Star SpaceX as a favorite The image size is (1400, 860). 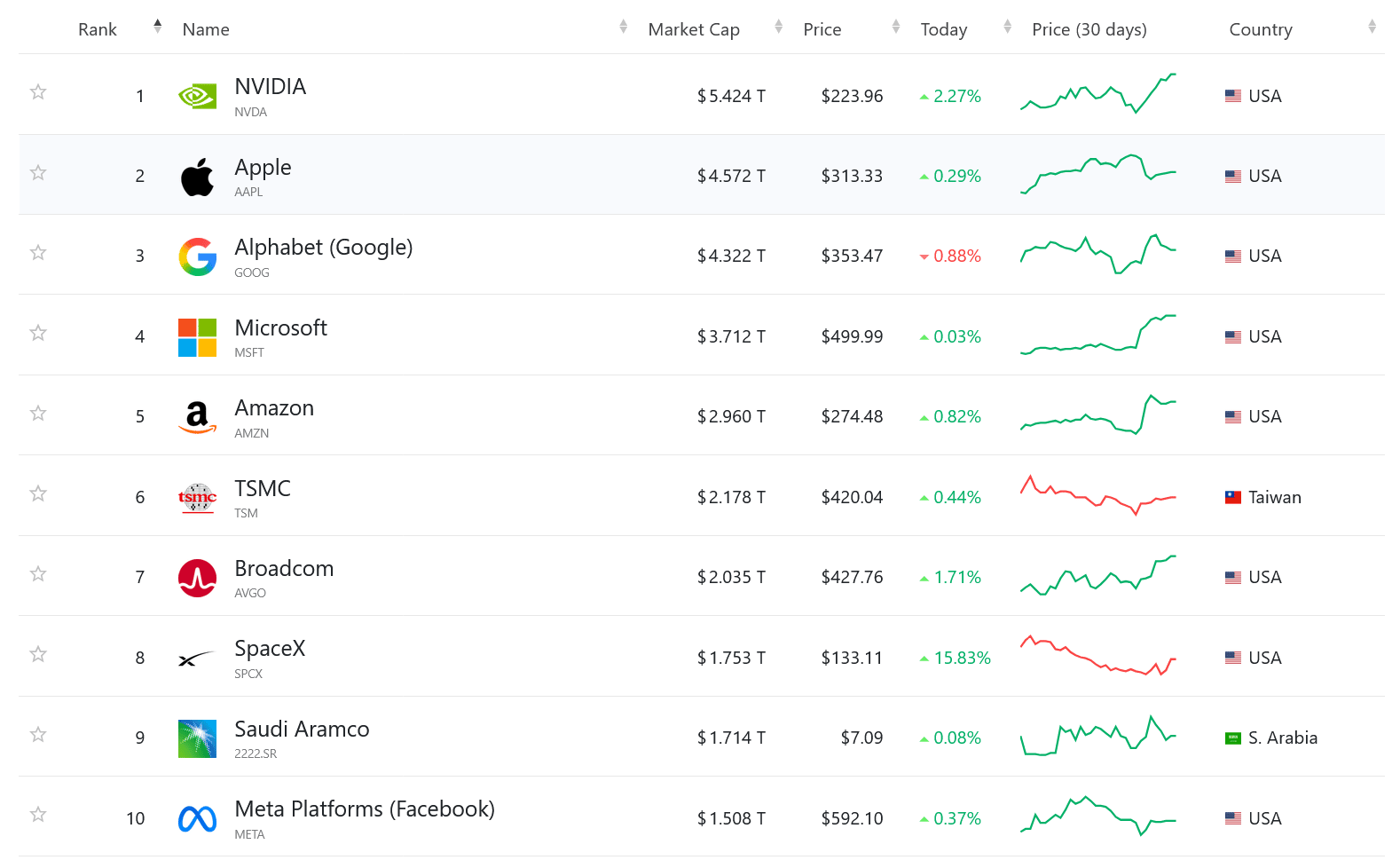point(38,654)
